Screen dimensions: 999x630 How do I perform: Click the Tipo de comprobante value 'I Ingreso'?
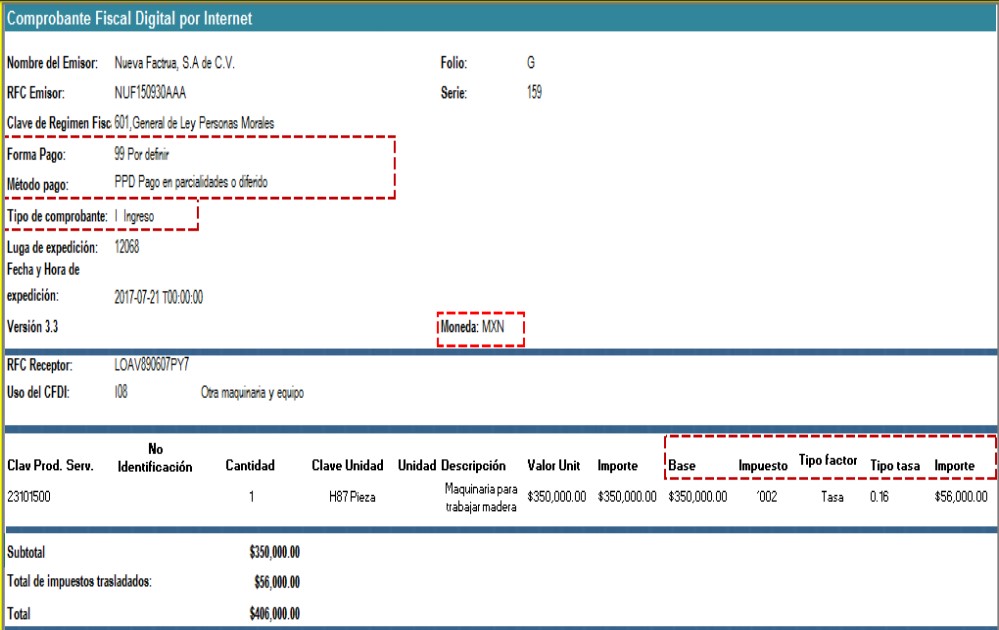click(x=135, y=216)
